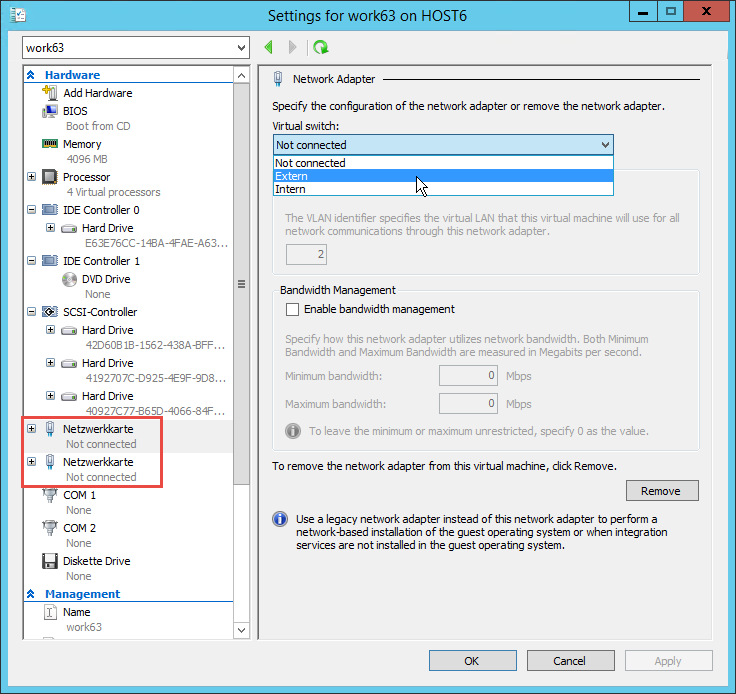Expand Hard Drive under IDE Controller 0
The height and width of the screenshot is (694, 736).
(51, 228)
